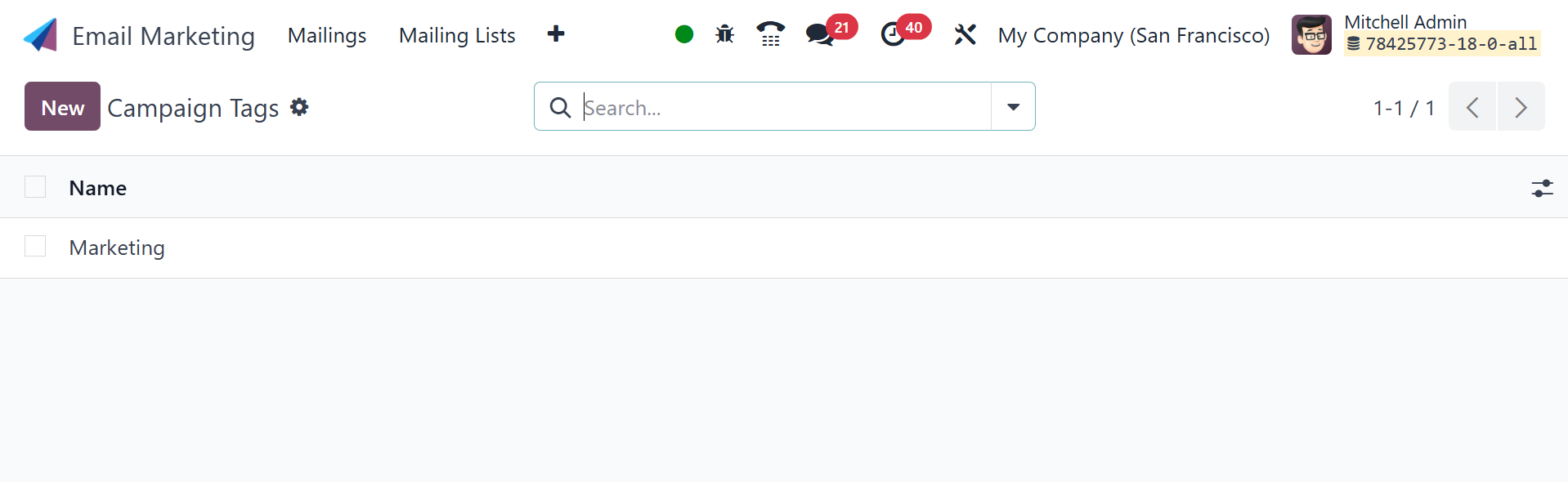Focus the Search input field
Screen dimensions: 1568x482
pyautogui.click(x=785, y=107)
